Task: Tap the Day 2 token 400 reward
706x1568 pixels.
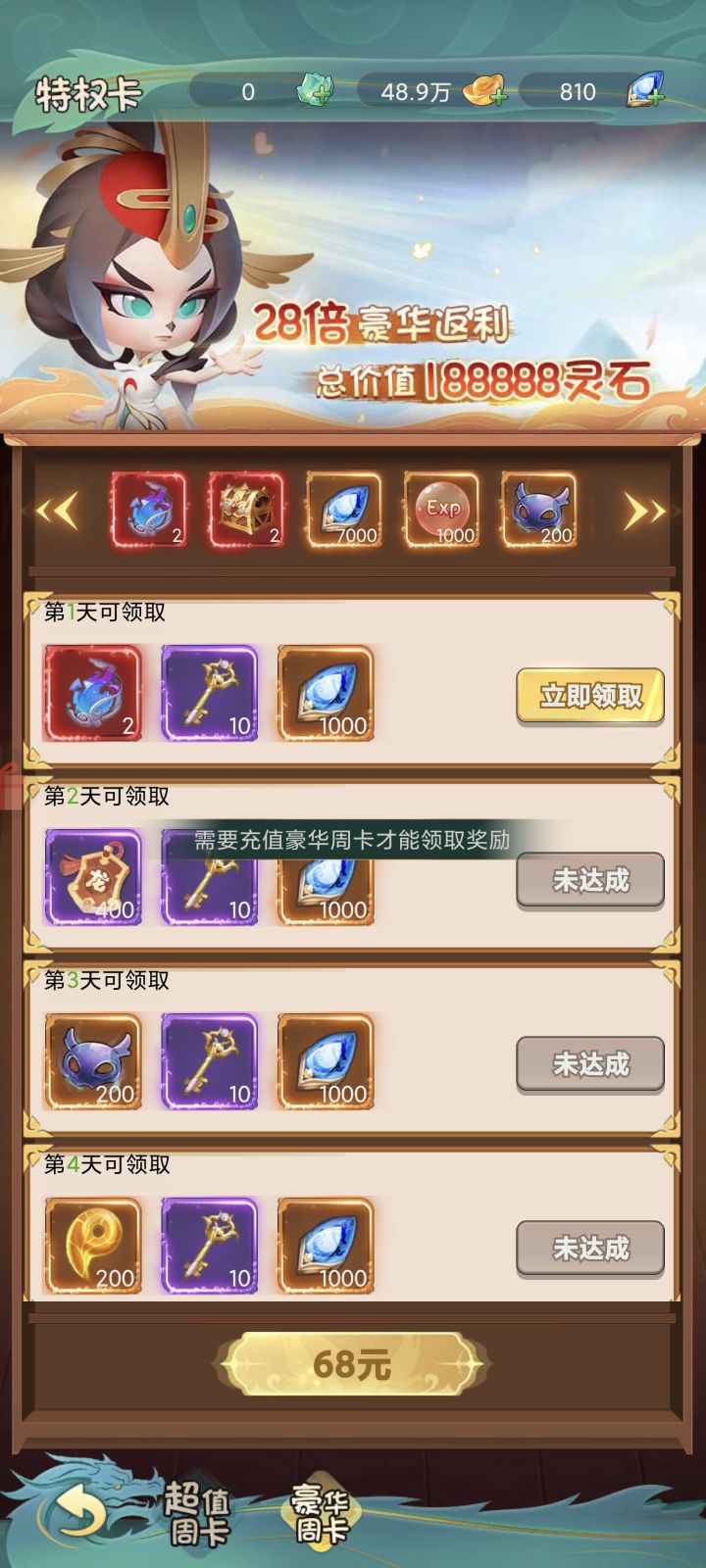Action: coord(92,877)
